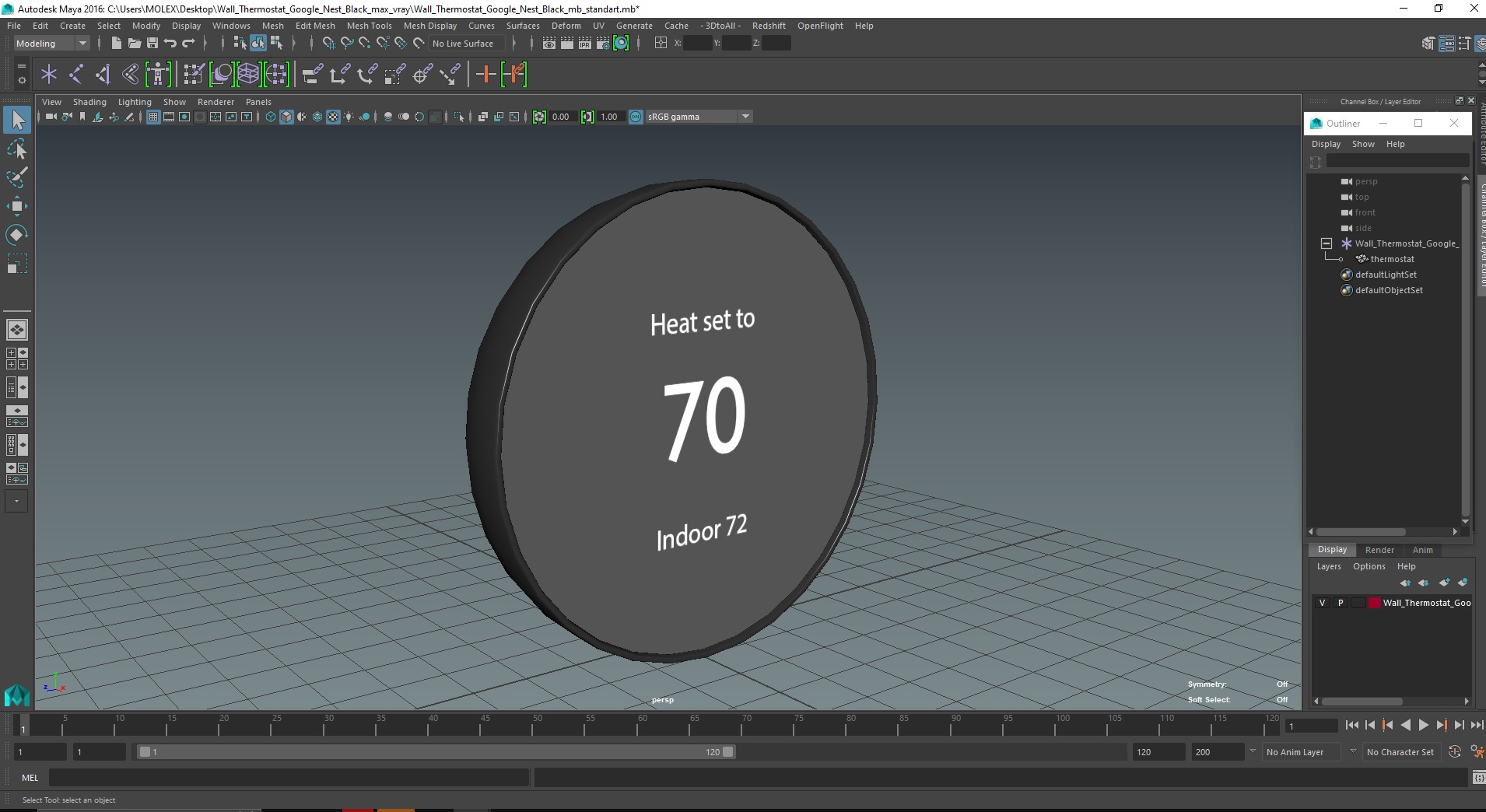1486x812 pixels.
Task: Toggle the color management ON button
Action: click(636, 117)
